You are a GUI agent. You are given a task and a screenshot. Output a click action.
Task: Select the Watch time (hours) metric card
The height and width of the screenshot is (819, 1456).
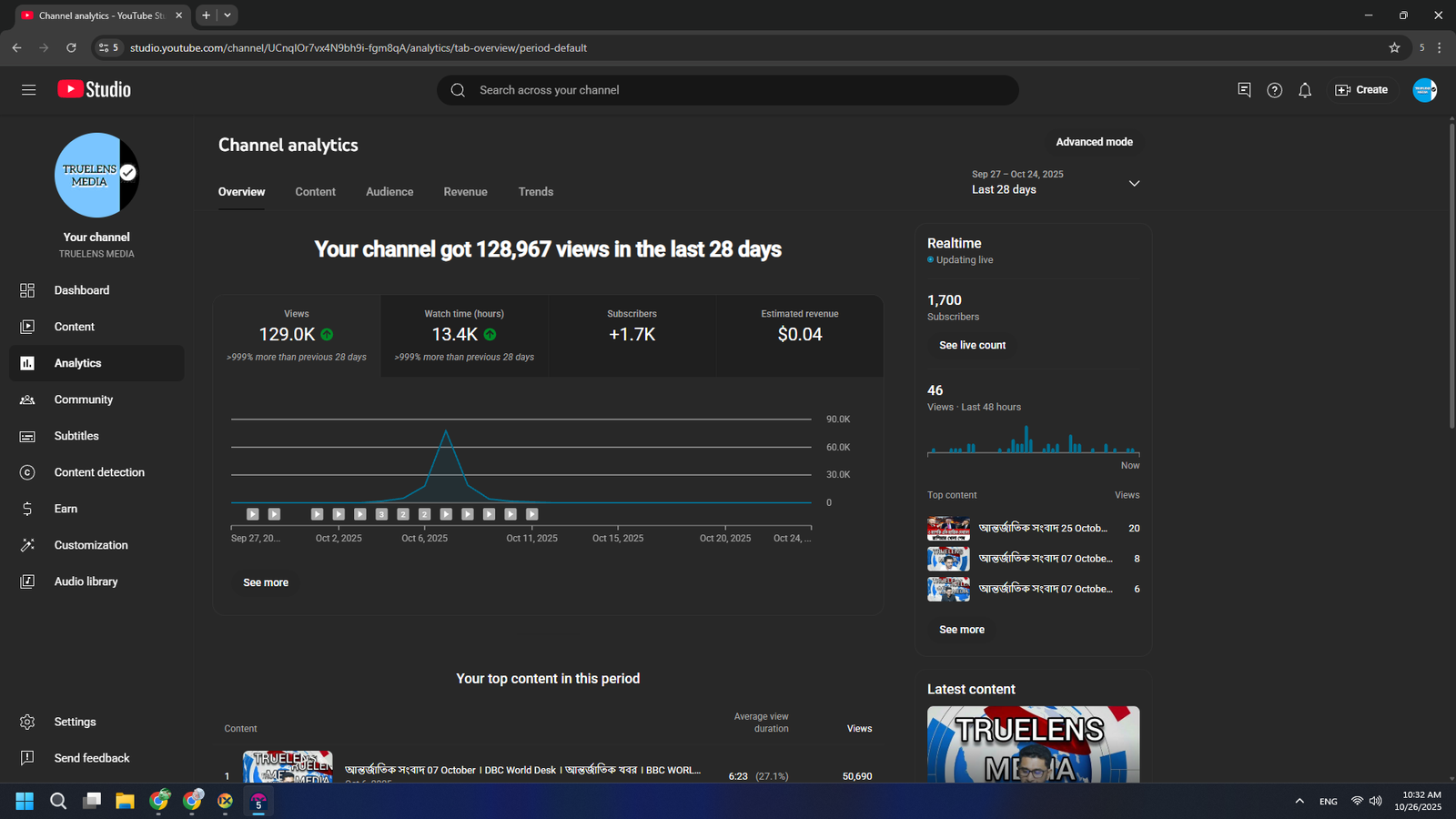pyautogui.click(x=464, y=335)
